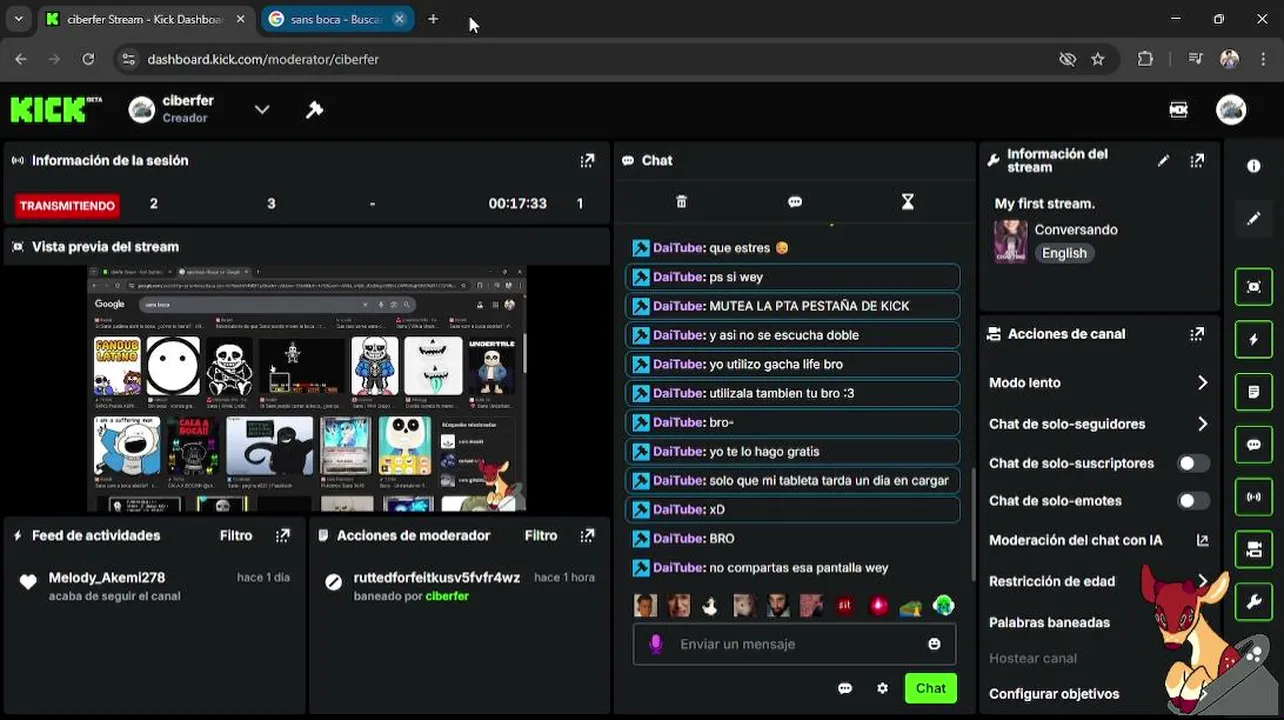Click the pencil icon in right sidebar
The image size is (1284, 720).
(1254, 219)
